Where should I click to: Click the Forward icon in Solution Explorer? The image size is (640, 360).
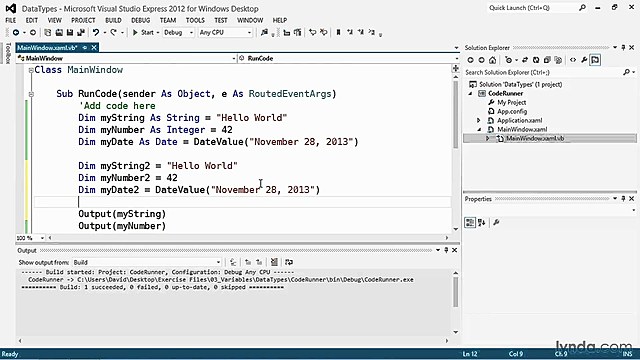point(482,60)
